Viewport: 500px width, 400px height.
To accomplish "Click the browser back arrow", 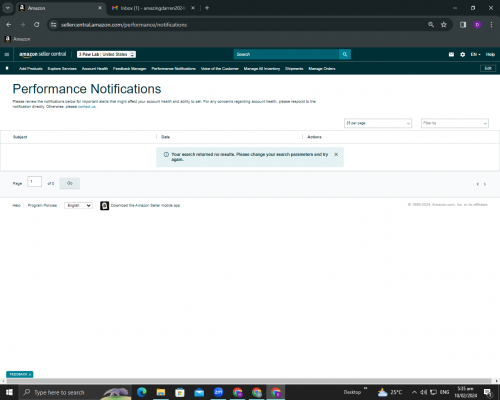I will click(x=9, y=25).
